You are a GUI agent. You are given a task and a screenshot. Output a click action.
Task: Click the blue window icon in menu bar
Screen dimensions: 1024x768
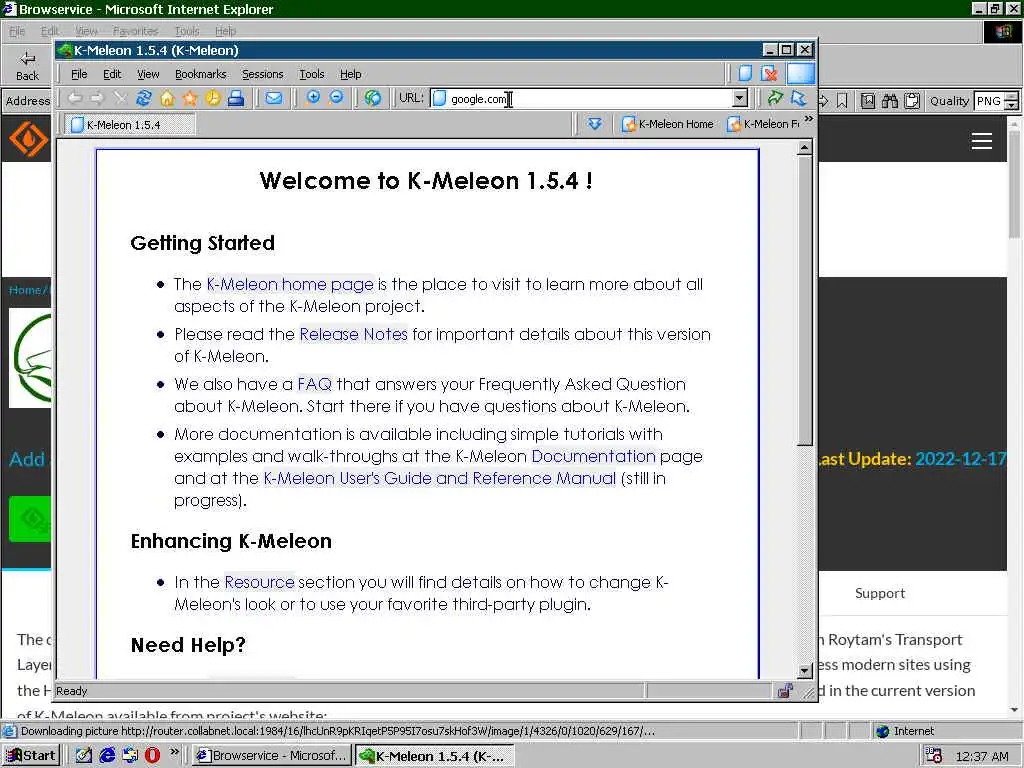click(x=801, y=74)
